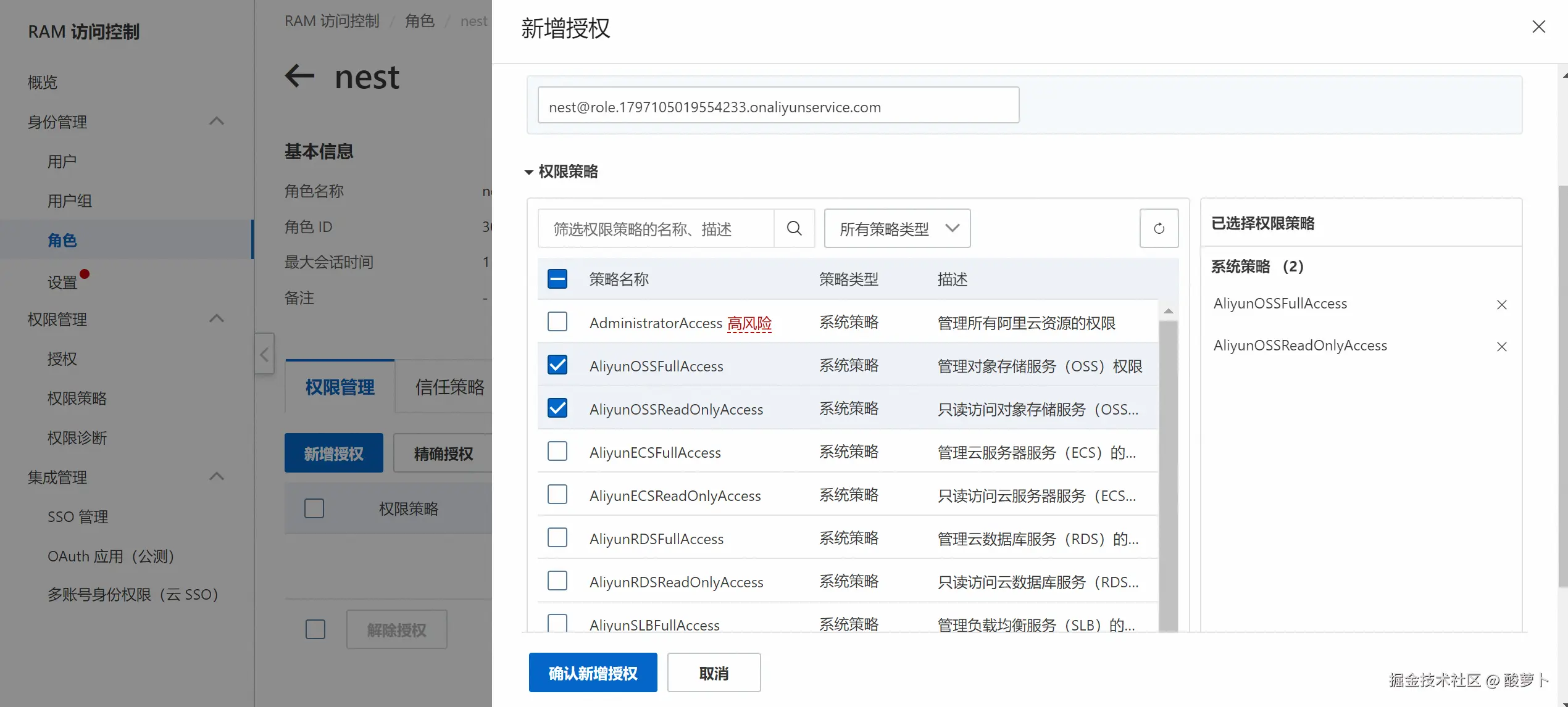Switch to the 信任策略 tab

449,387
